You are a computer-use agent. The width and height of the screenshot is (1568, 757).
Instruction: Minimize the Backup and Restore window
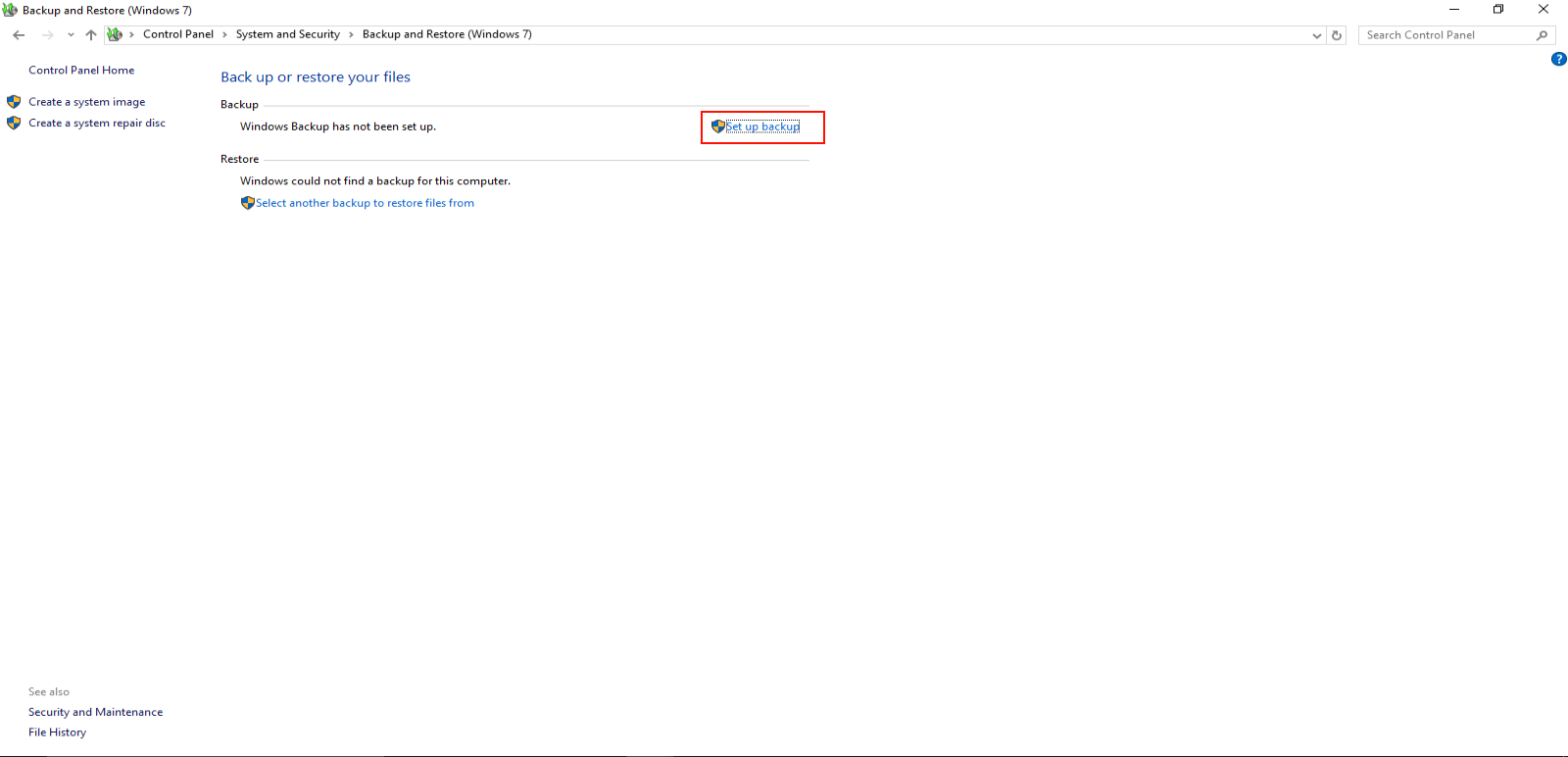[x=1454, y=10]
